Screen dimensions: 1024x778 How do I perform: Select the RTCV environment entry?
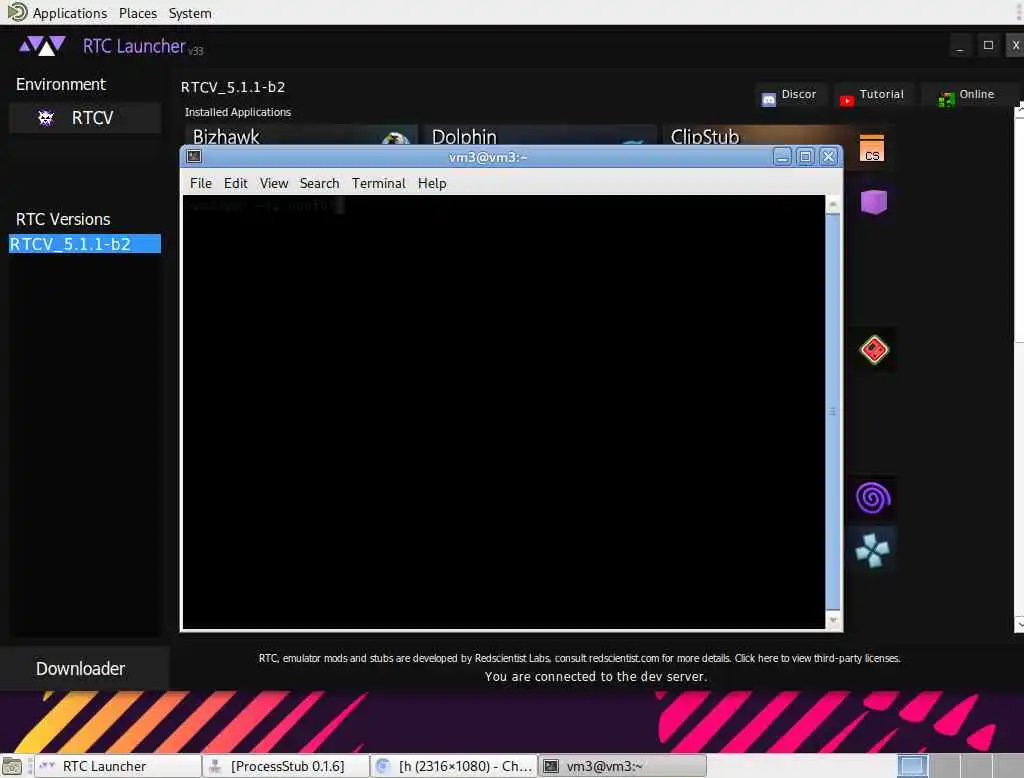click(84, 118)
